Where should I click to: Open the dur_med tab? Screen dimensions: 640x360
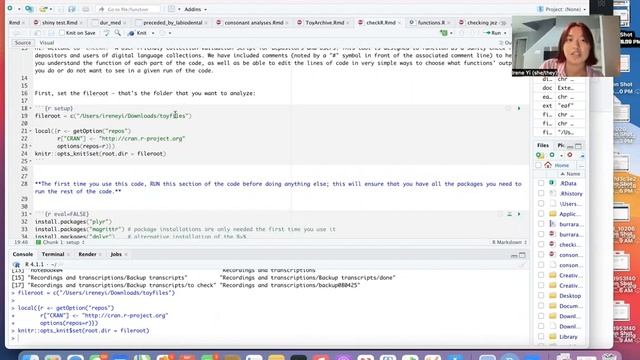click(x=109, y=23)
